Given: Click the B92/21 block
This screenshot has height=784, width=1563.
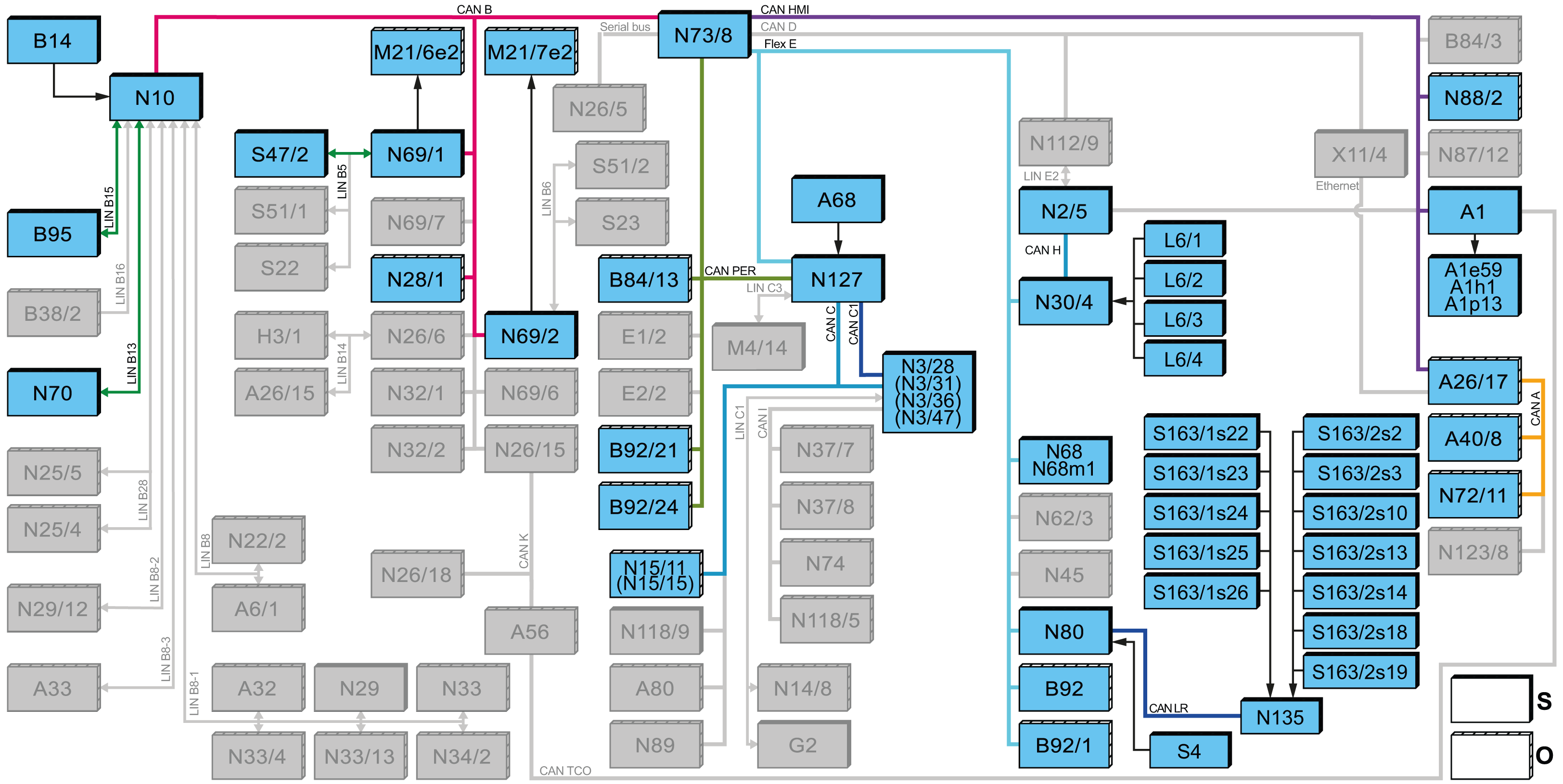Looking at the screenshot, I should tap(644, 449).
